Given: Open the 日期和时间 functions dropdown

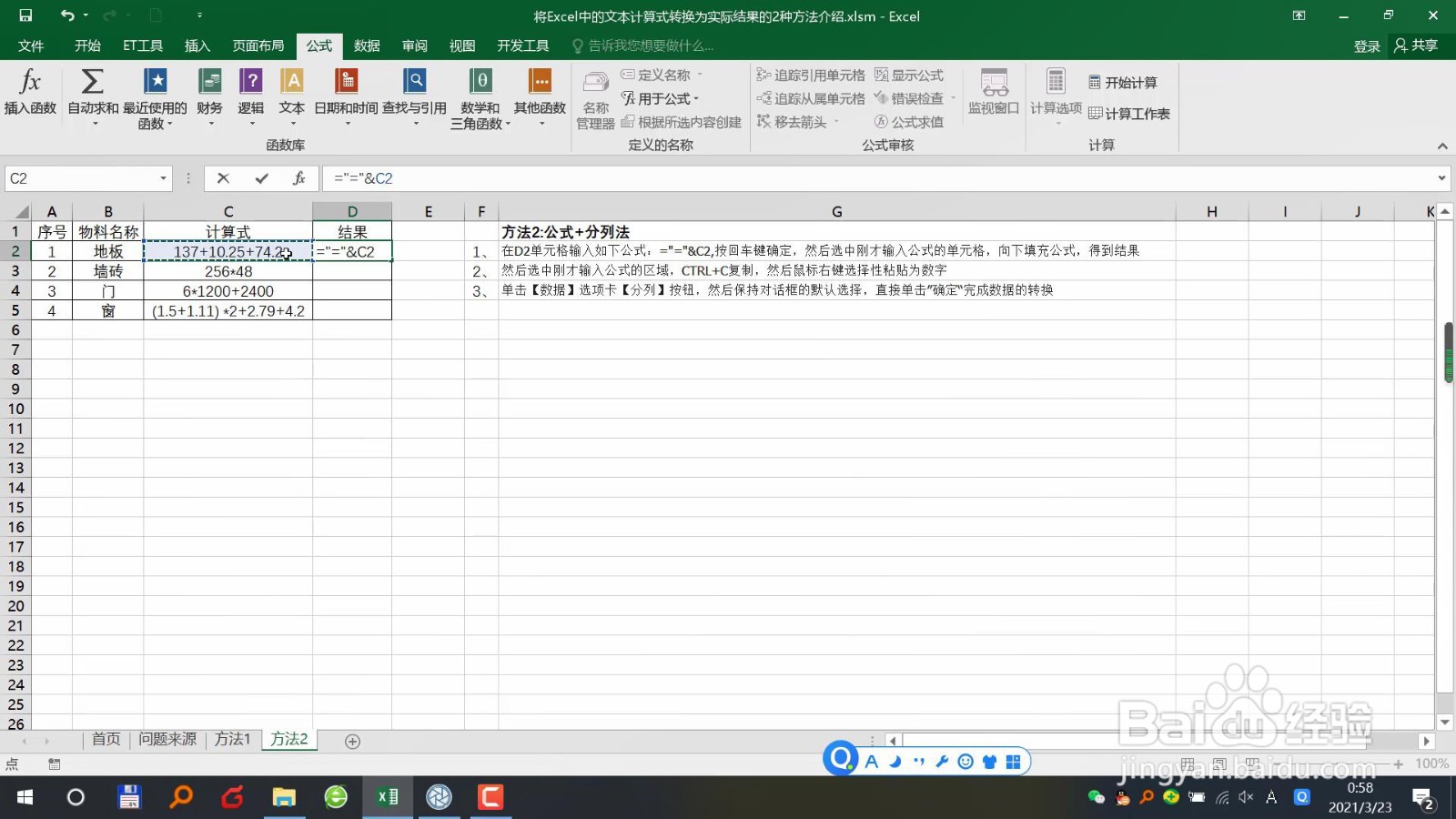Looking at the screenshot, I should tap(347, 100).
